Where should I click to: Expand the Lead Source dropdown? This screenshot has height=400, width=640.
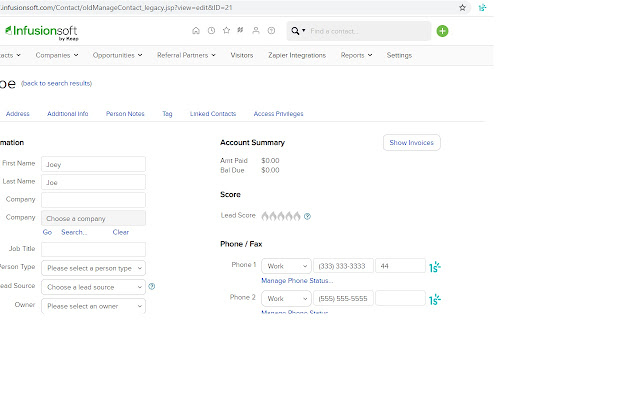tap(93, 287)
